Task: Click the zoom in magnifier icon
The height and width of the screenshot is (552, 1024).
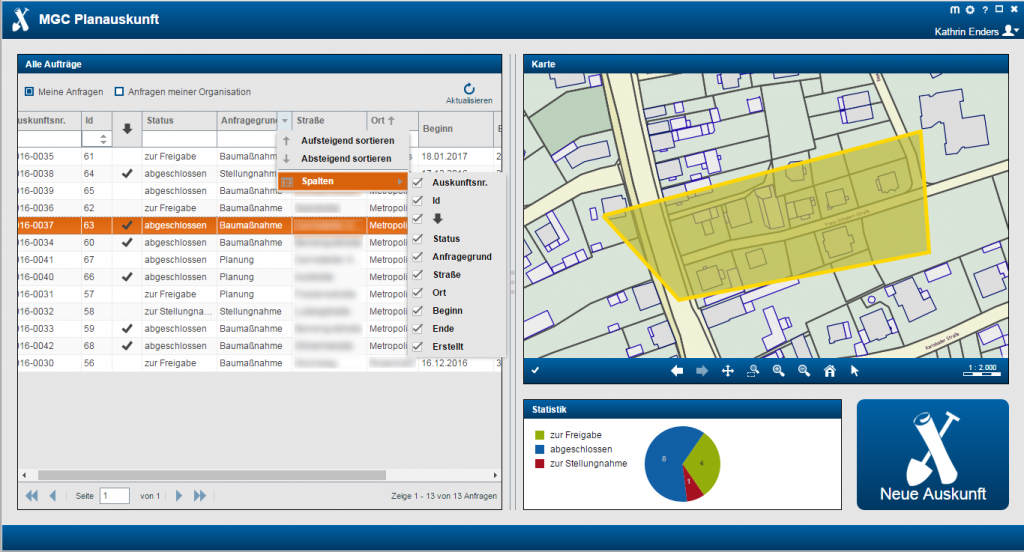Action: point(778,371)
